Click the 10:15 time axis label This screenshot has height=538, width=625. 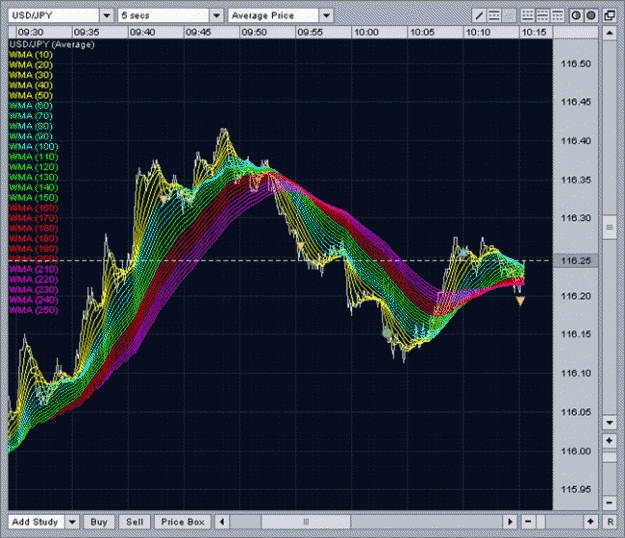(534, 32)
